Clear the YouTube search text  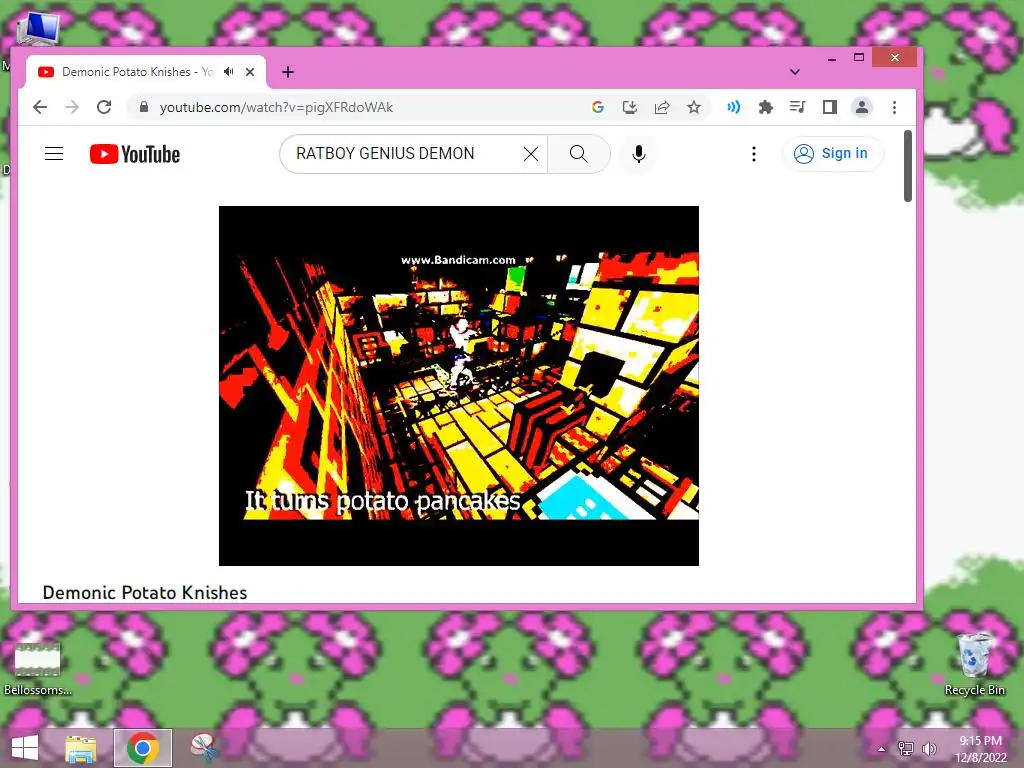click(531, 154)
